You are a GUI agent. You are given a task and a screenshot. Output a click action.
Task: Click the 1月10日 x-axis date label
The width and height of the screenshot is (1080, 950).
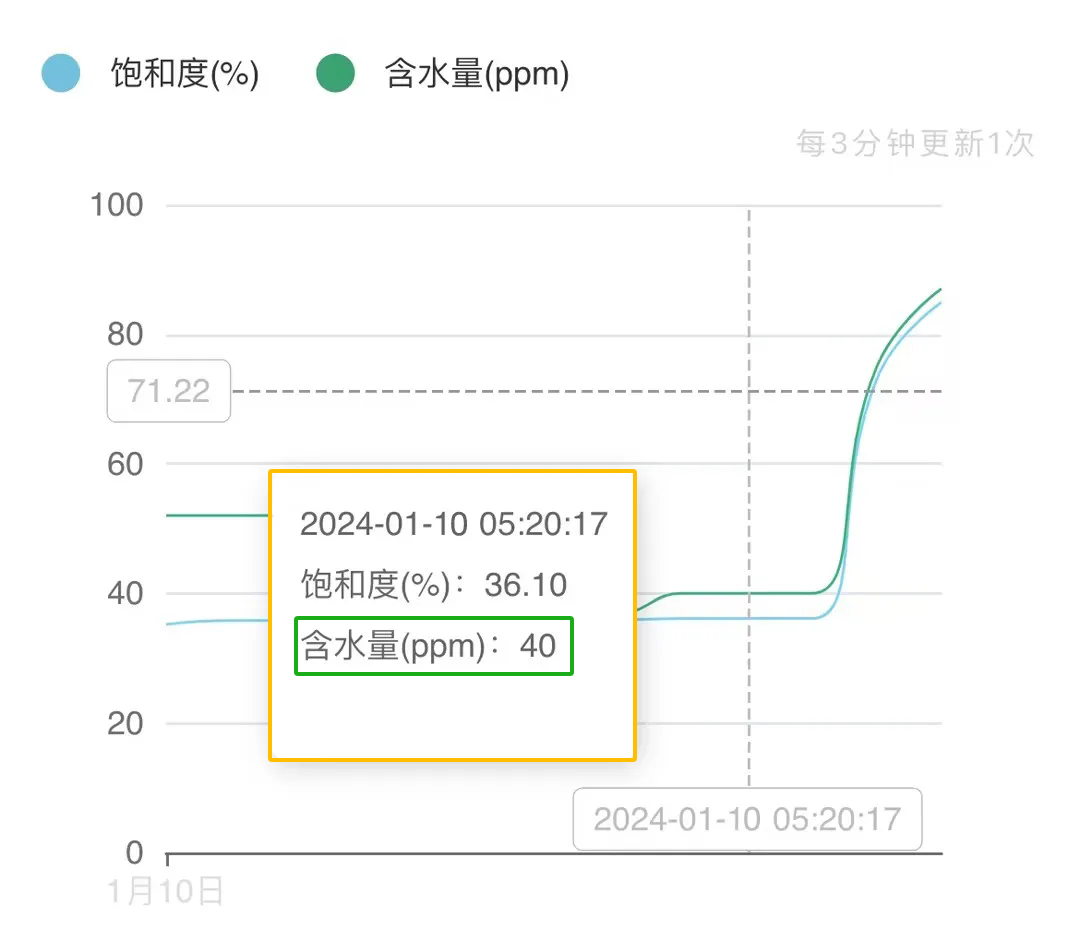(165, 890)
